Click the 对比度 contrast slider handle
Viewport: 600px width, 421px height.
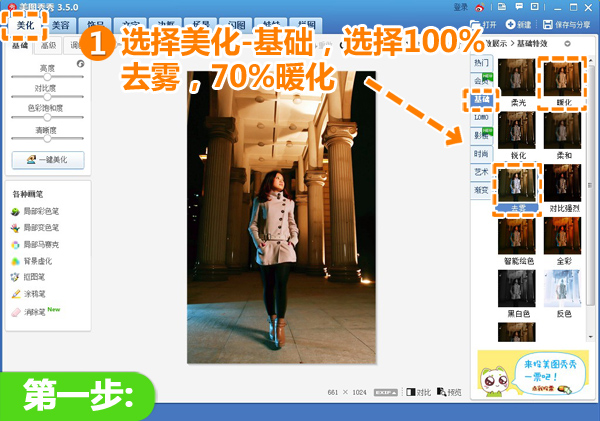coord(47,97)
